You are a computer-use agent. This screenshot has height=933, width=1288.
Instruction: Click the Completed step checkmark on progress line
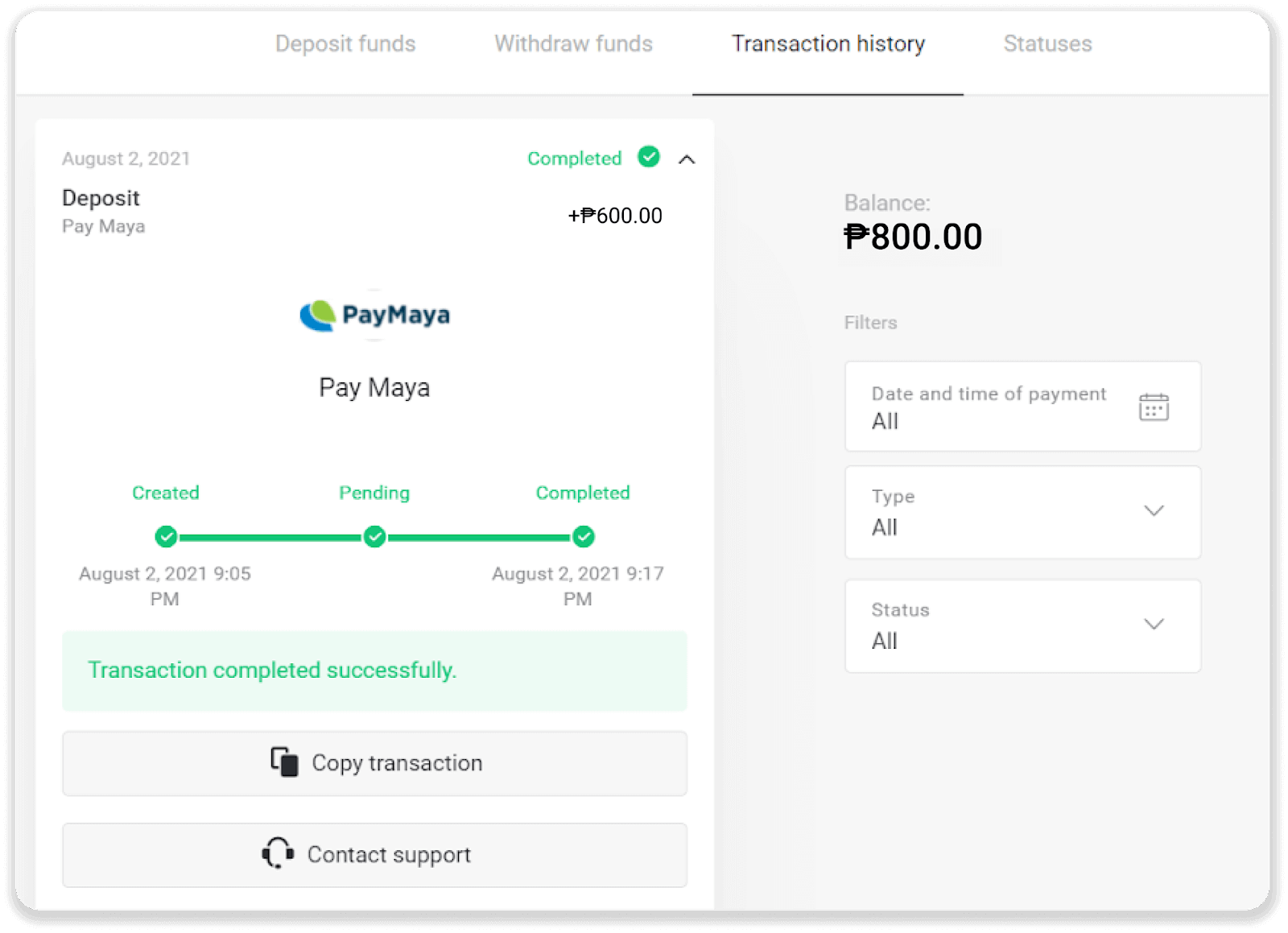(x=583, y=537)
